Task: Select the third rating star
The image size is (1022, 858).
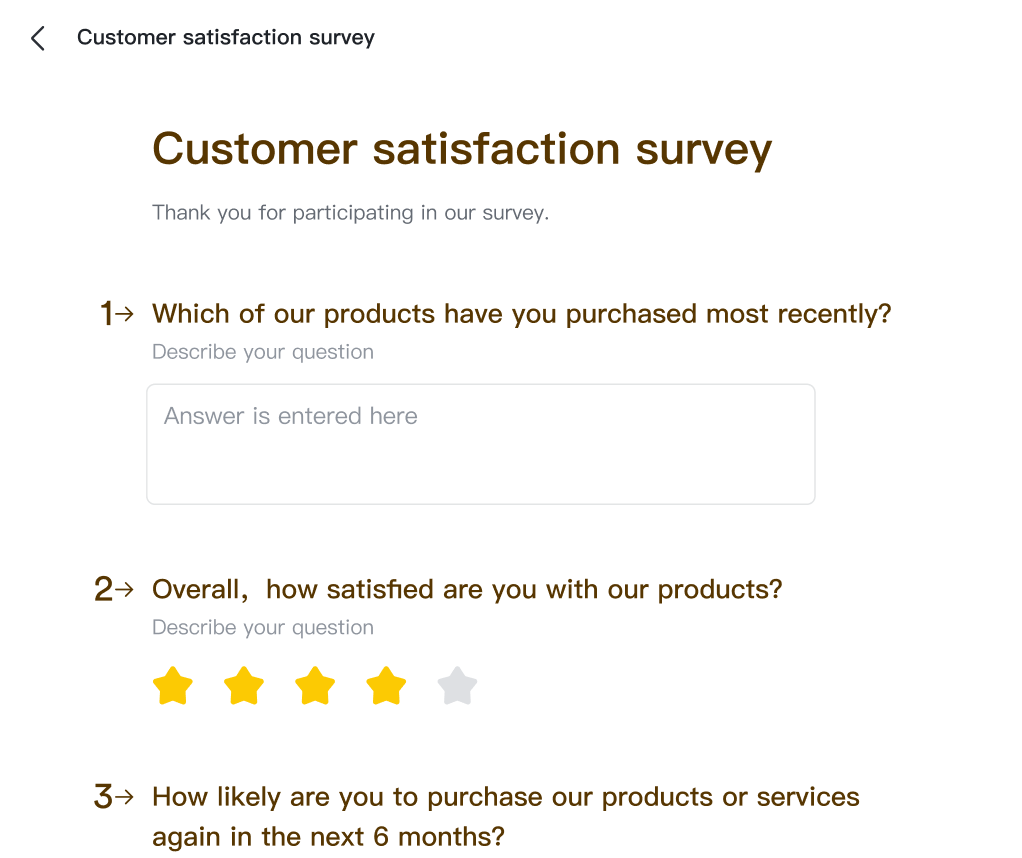Action: coord(314,686)
